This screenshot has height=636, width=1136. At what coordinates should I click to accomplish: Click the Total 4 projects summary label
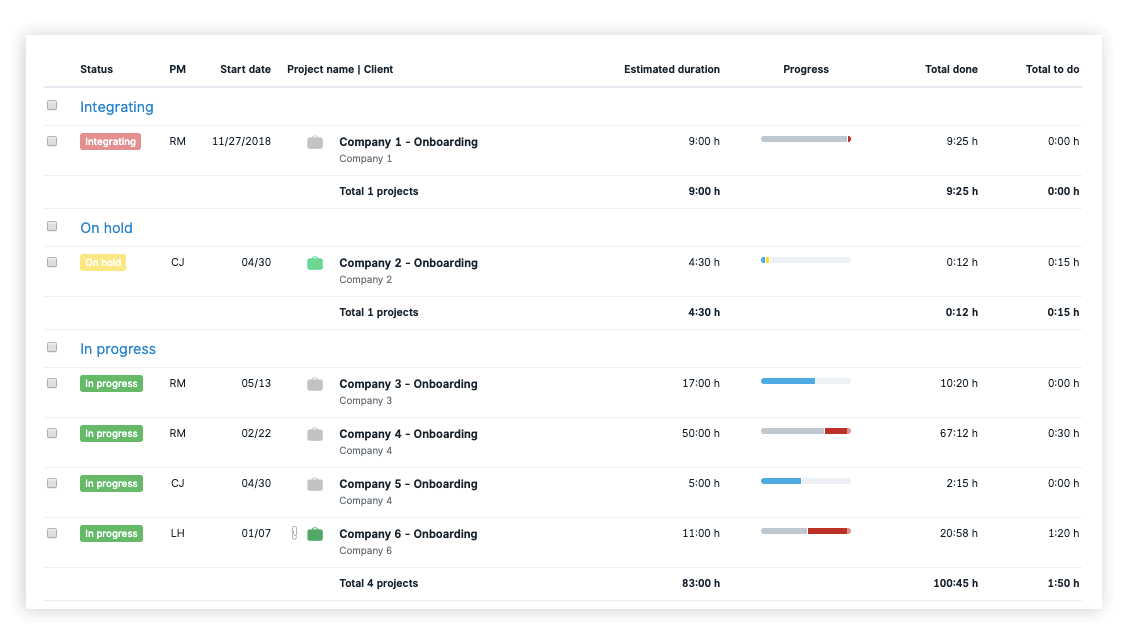(x=379, y=583)
